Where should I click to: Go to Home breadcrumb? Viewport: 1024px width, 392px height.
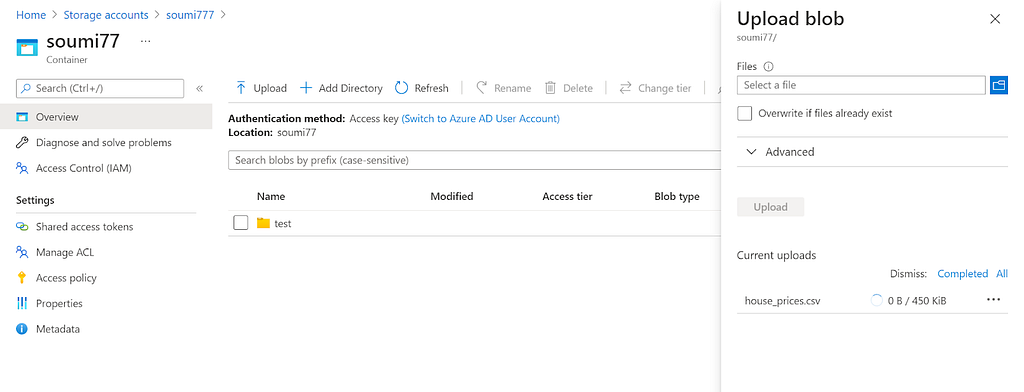[31, 15]
